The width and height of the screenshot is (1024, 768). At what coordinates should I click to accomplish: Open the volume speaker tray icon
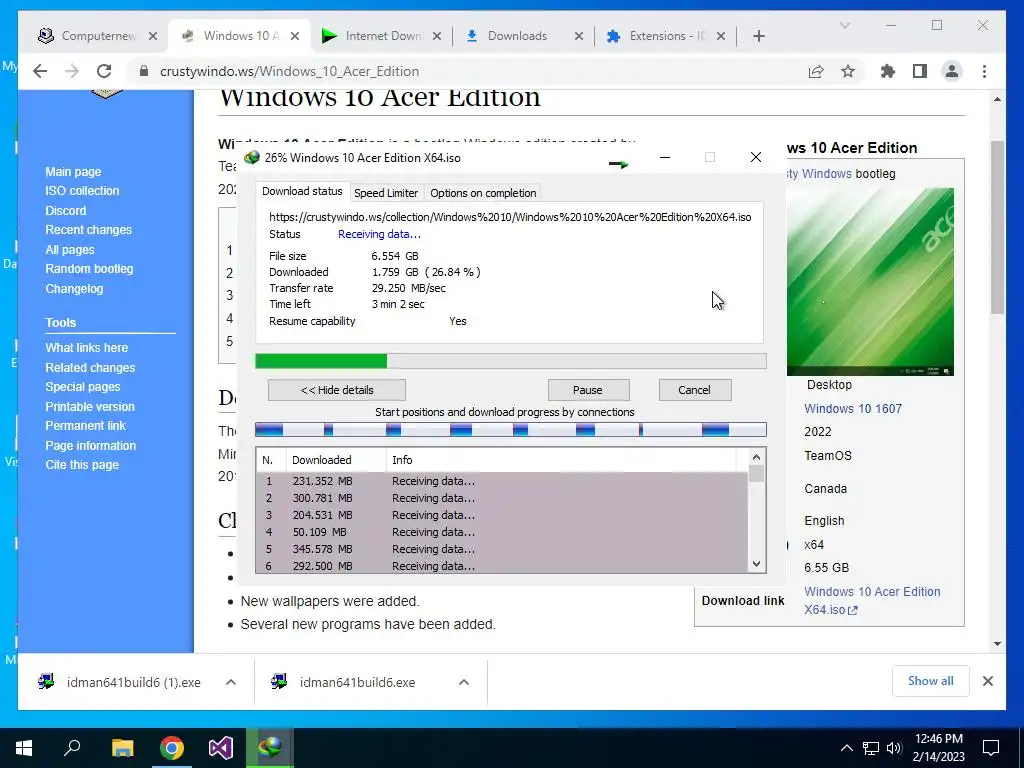894,748
